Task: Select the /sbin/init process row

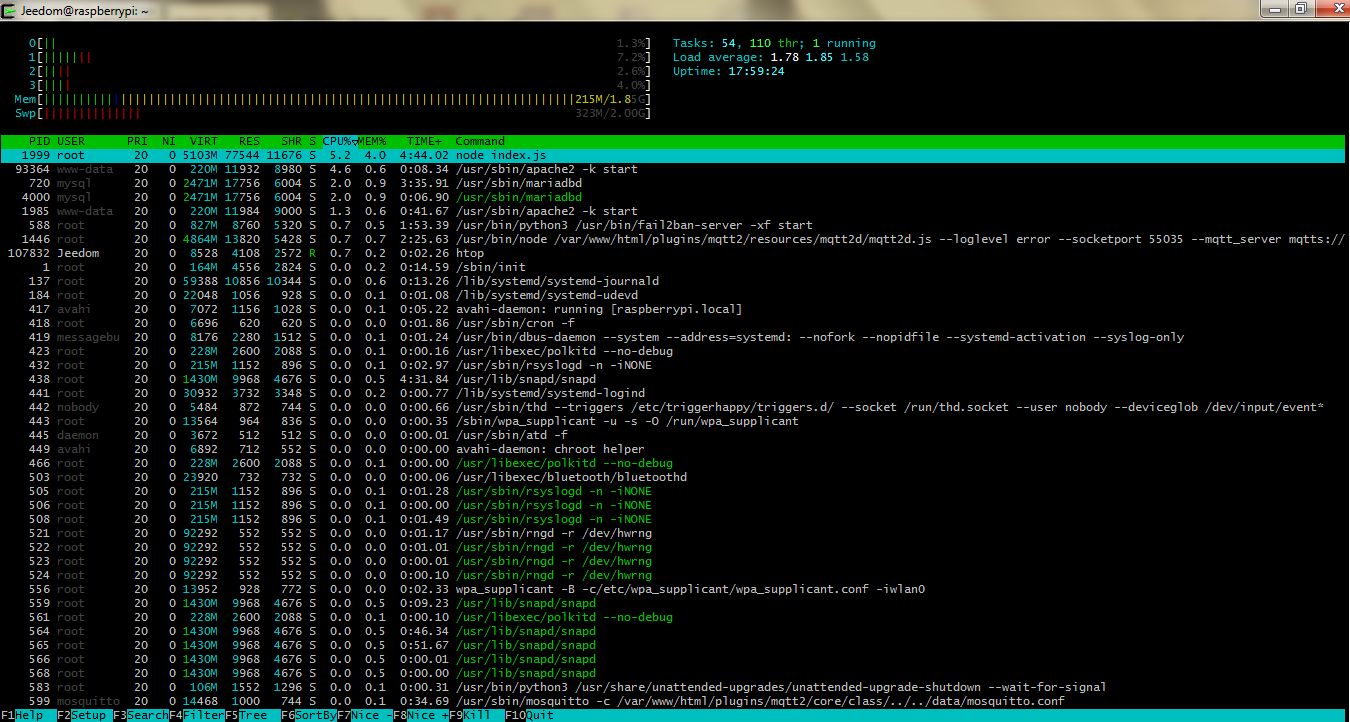Action: click(x=673, y=267)
